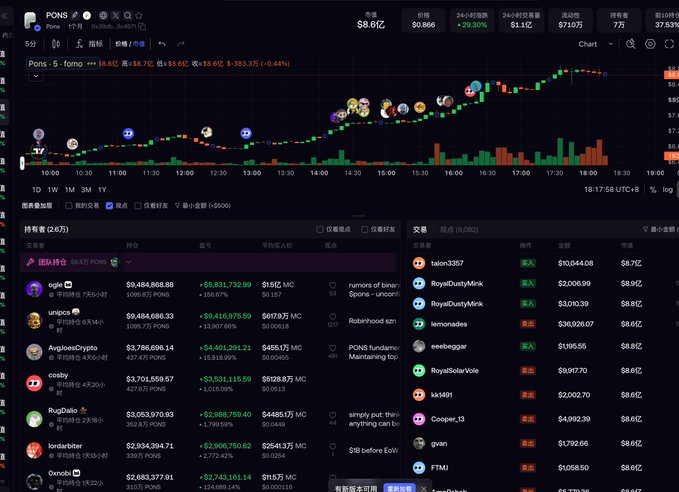The height and width of the screenshot is (492, 679).
Task: Copy the contract address with copy icon
Action: [142, 26]
